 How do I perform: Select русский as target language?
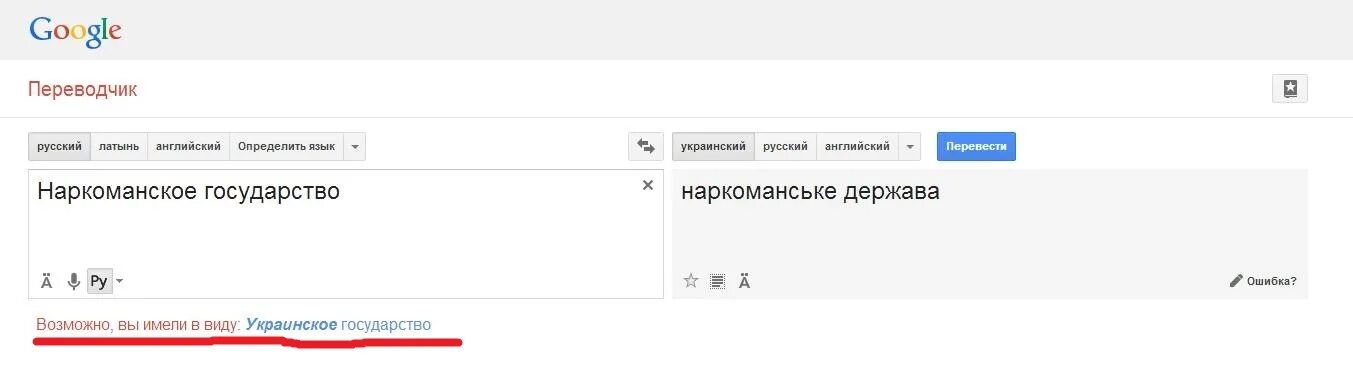coord(785,146)
